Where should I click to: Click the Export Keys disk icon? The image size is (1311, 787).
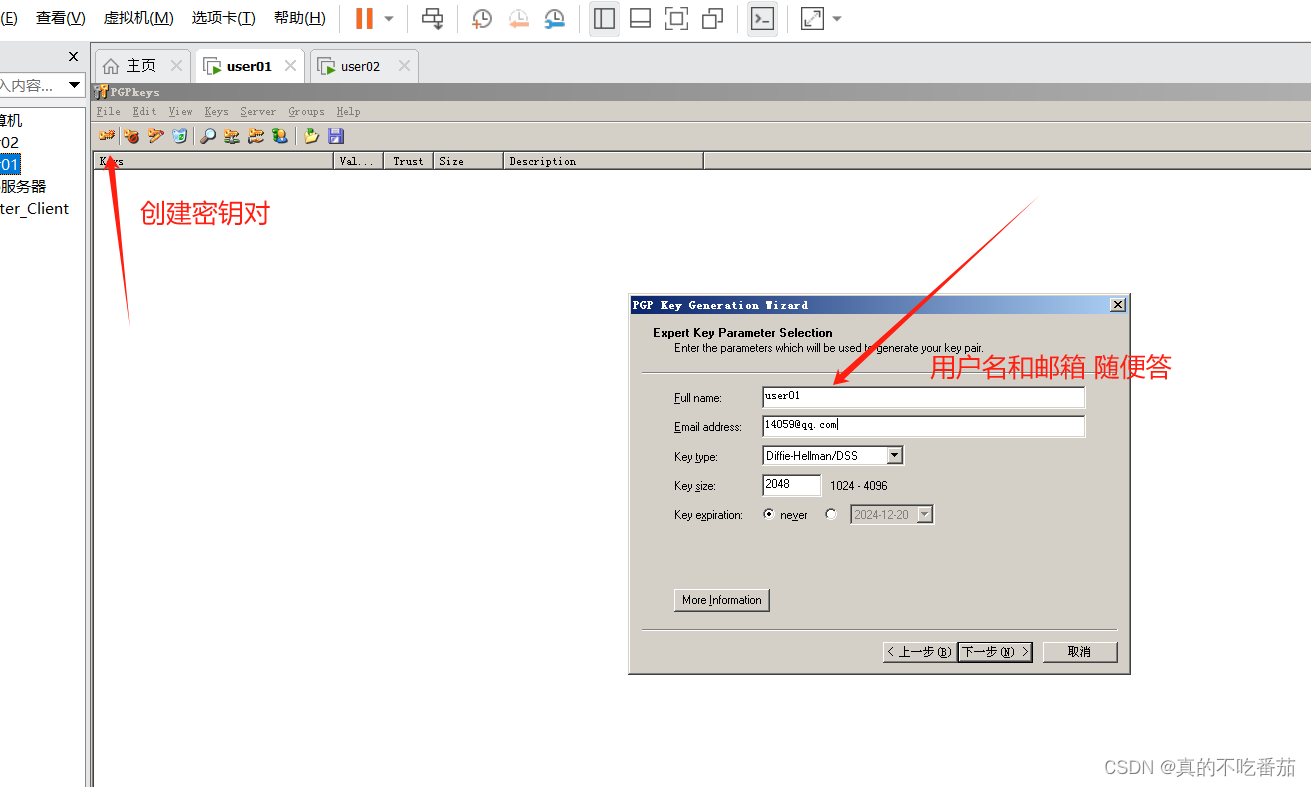(336, 136)
